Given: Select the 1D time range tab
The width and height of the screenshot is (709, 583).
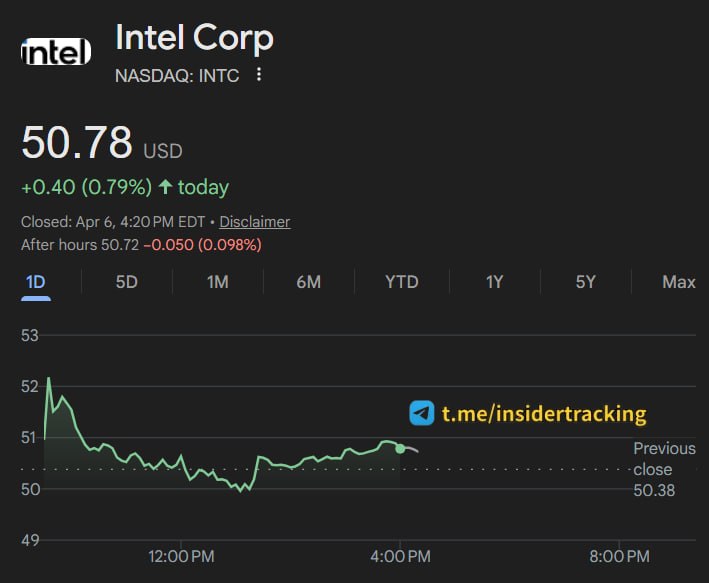Looking at the screenshot, I should point(35,282).
